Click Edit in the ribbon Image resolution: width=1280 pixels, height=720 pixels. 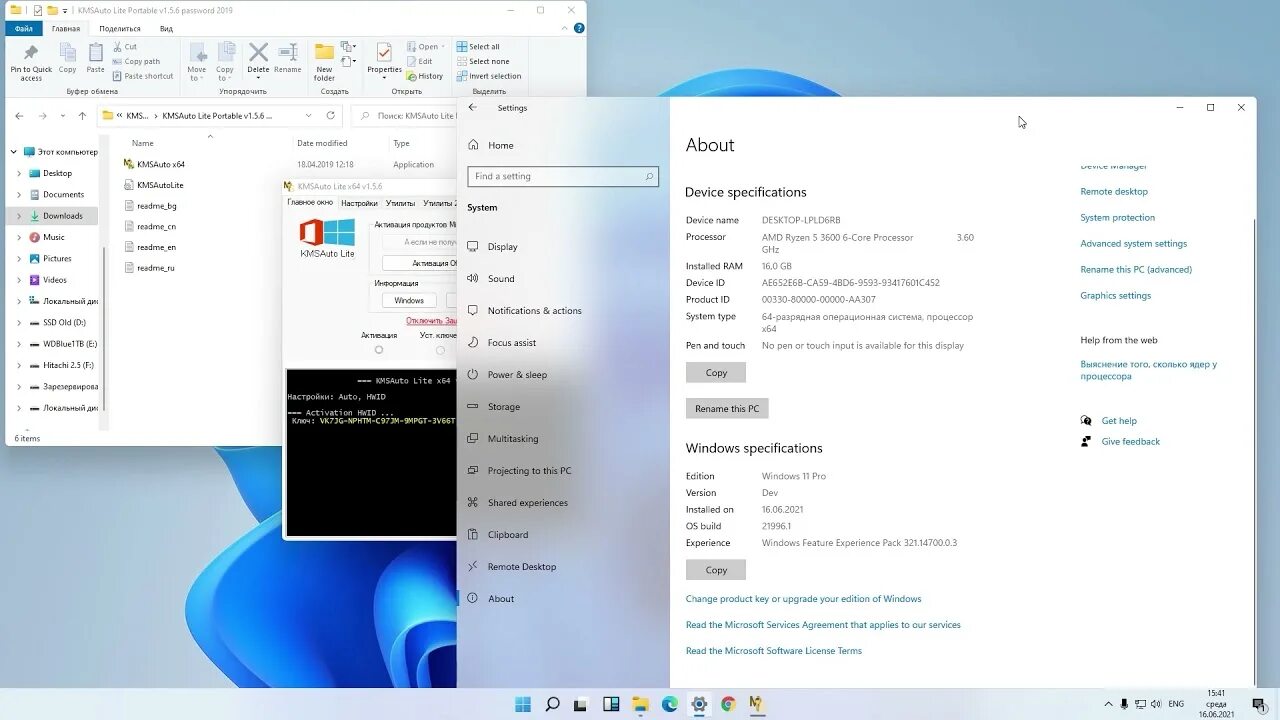[420, 61]
